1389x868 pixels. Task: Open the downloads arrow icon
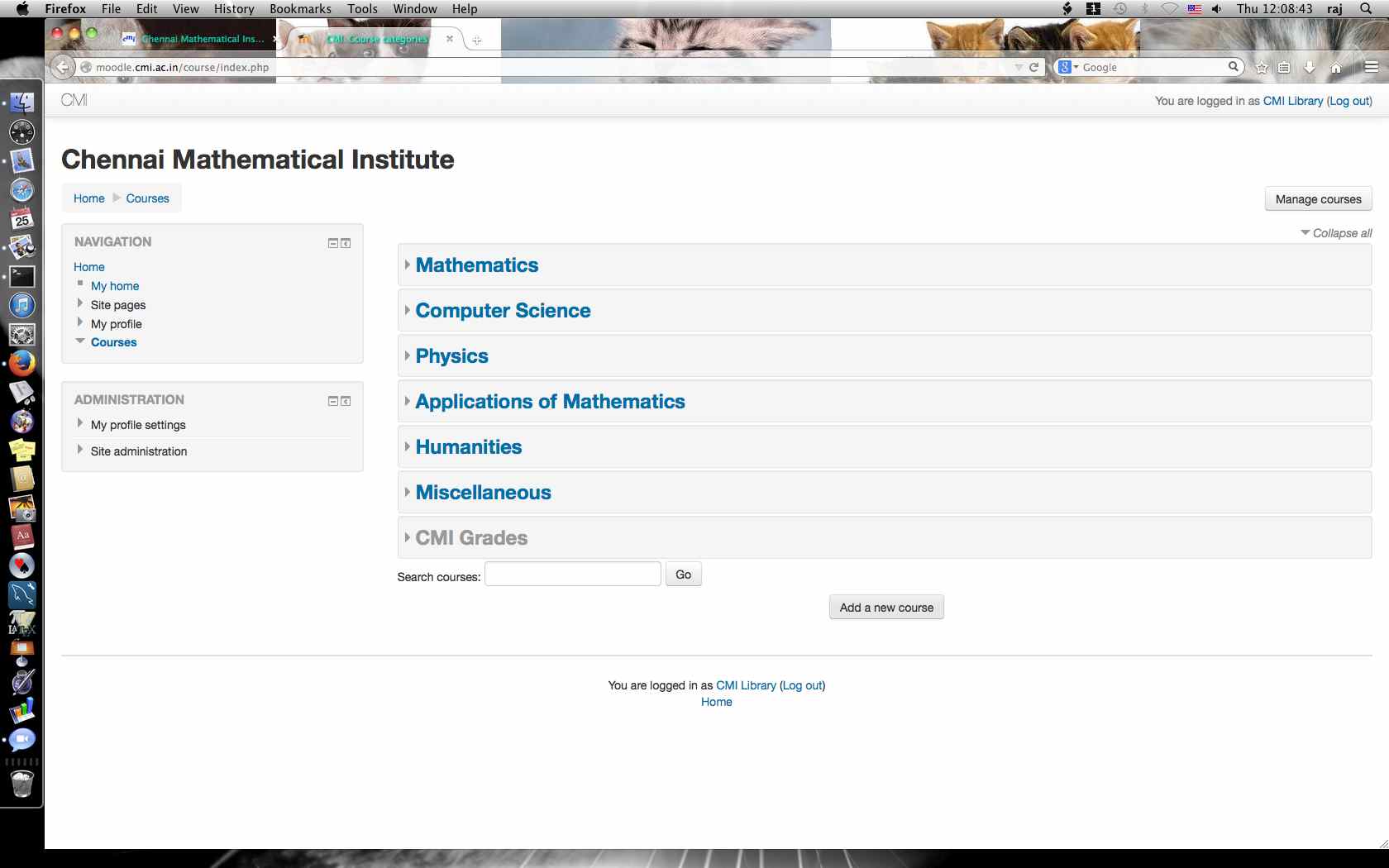tap(1310, 68)
